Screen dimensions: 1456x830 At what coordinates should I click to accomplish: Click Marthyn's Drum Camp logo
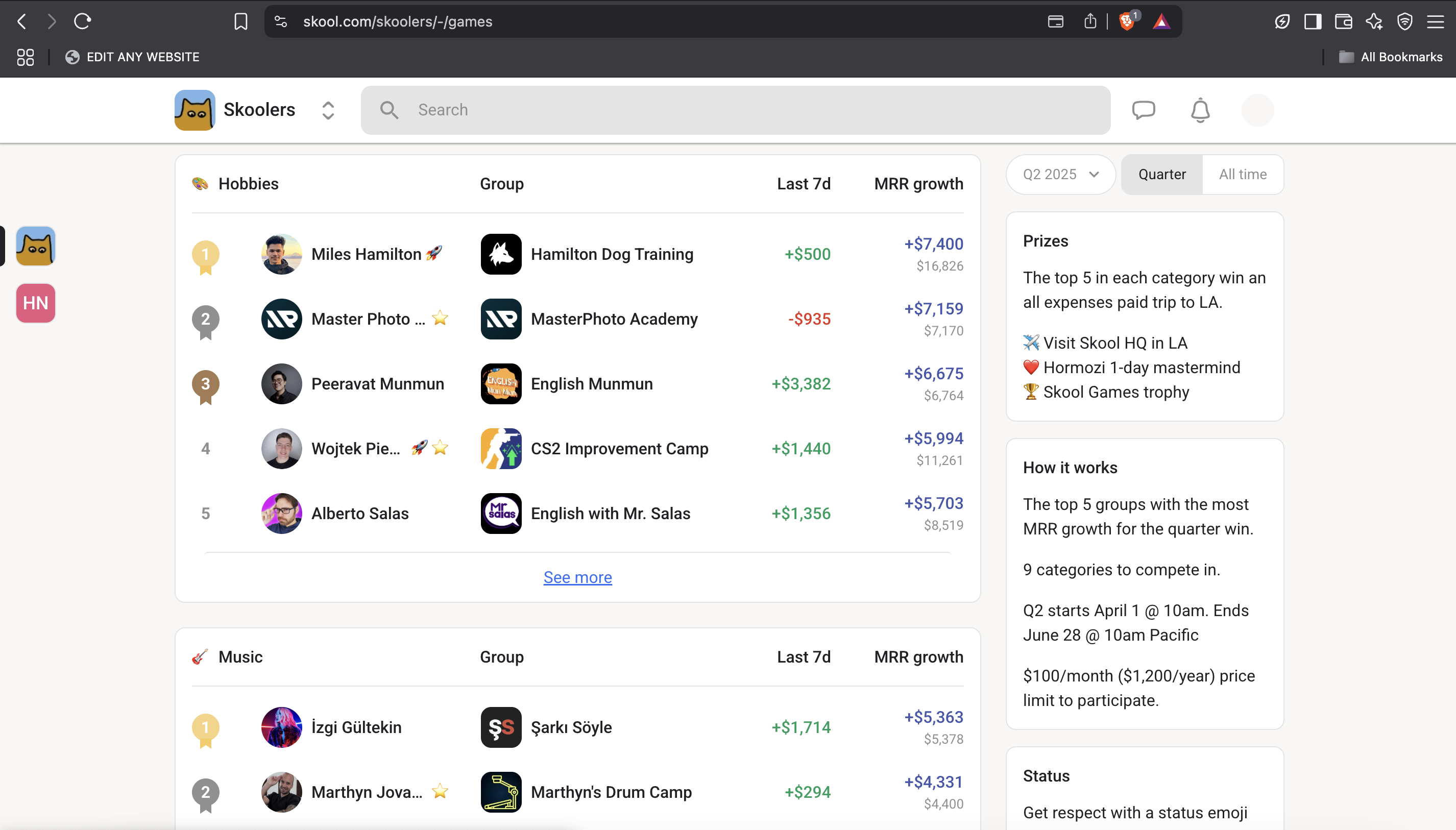[501, 792]
